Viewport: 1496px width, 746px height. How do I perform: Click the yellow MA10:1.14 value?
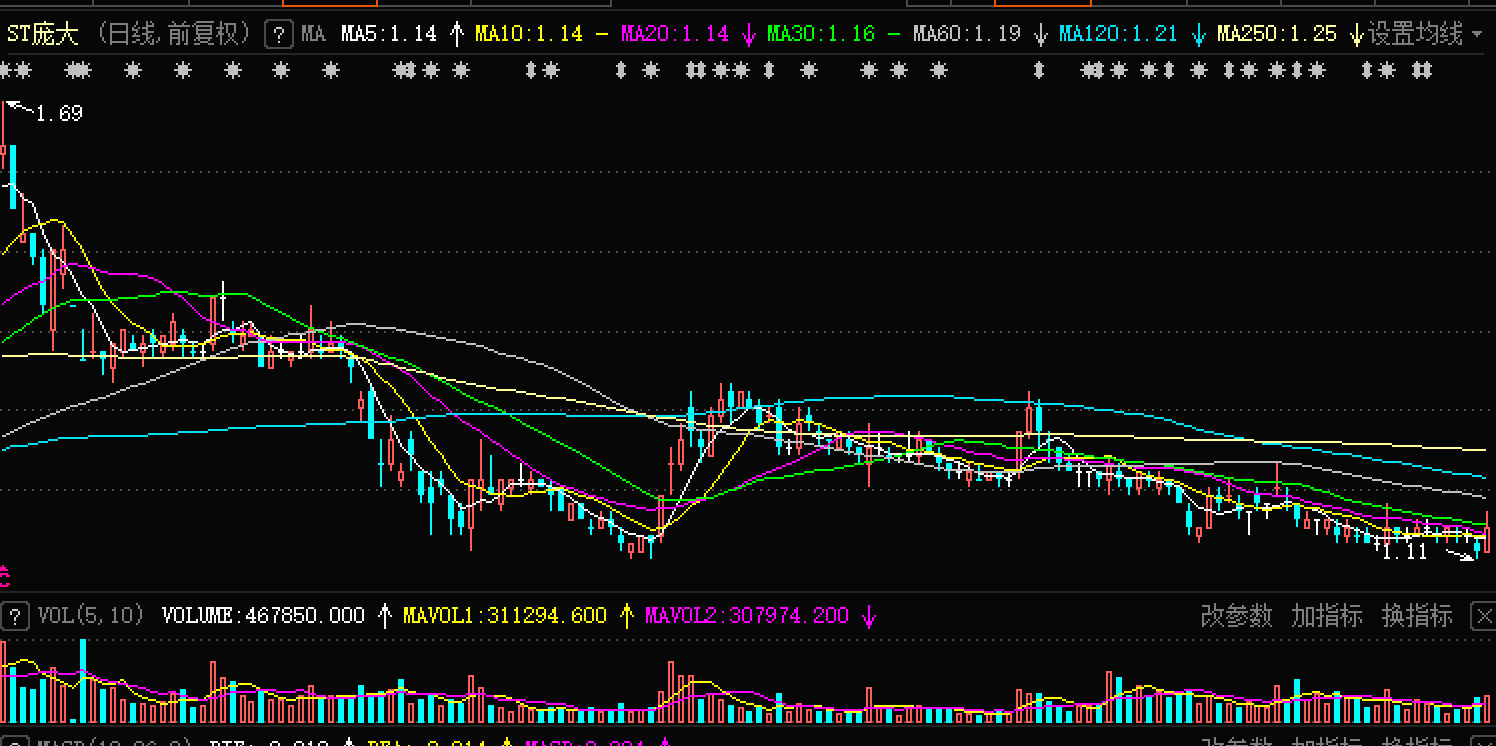point(529,34)
